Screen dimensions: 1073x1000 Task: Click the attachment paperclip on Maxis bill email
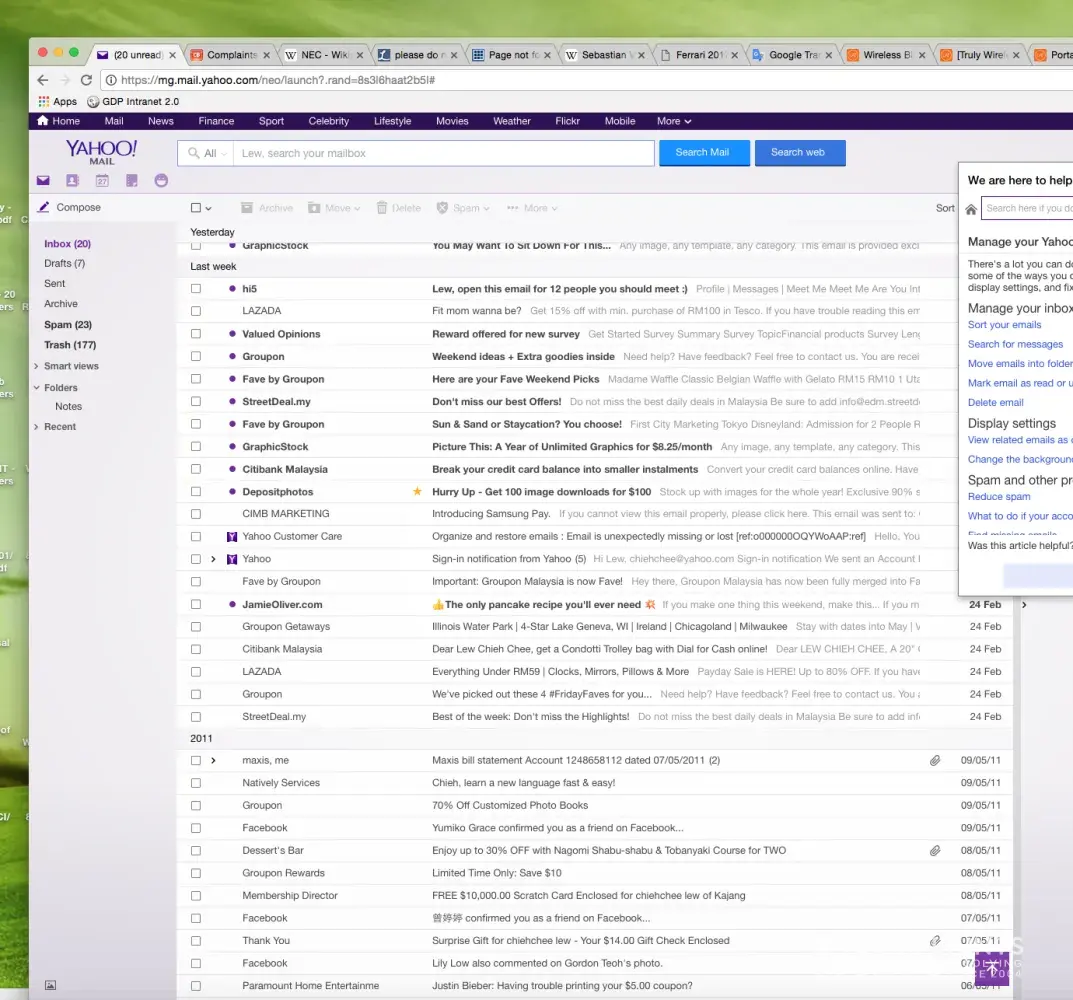(x=935, y=761)
